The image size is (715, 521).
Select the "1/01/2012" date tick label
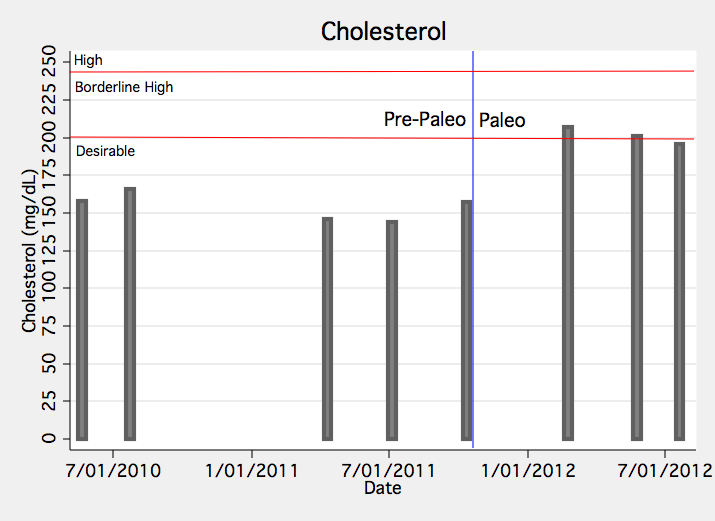pos(527,471)
